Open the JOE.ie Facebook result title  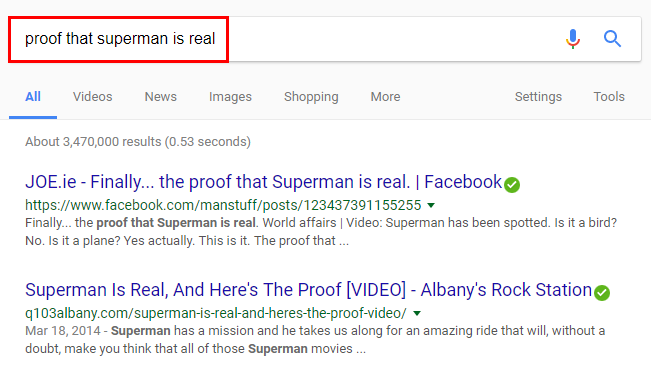tap(264, 182)
